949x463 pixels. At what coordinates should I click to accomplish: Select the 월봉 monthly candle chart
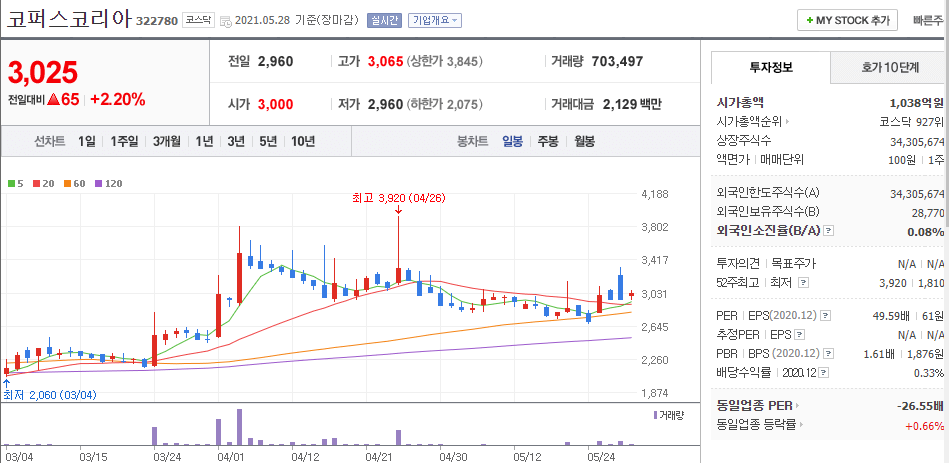click(584, 142)
